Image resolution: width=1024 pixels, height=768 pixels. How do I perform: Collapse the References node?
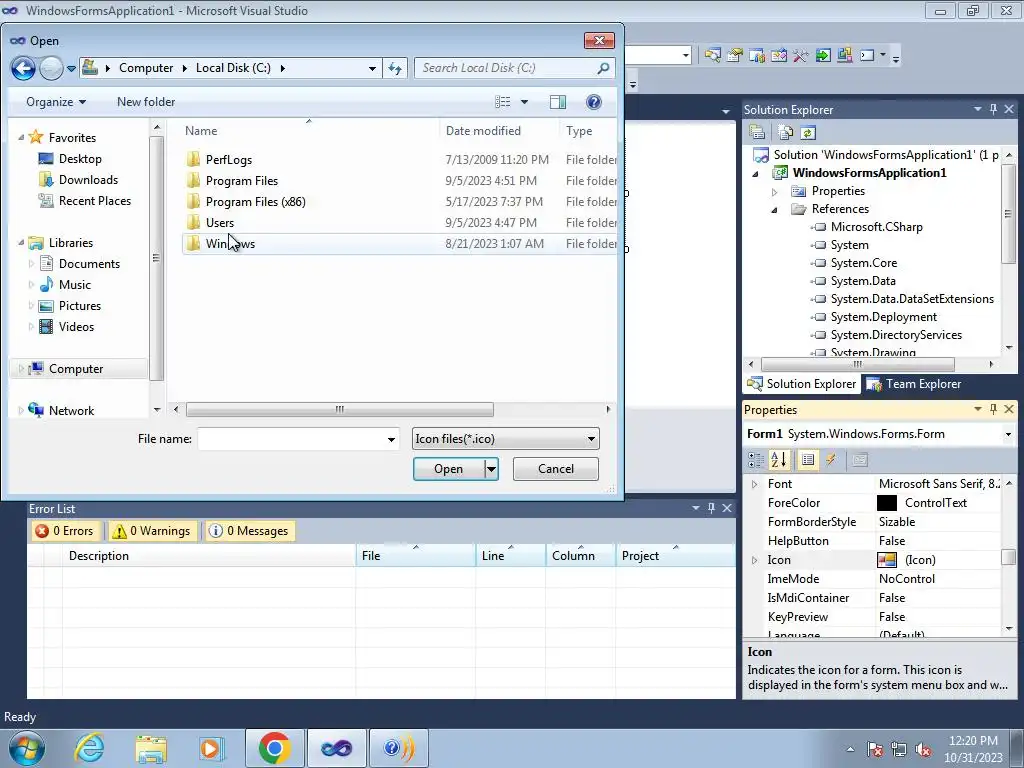point(775,210)
